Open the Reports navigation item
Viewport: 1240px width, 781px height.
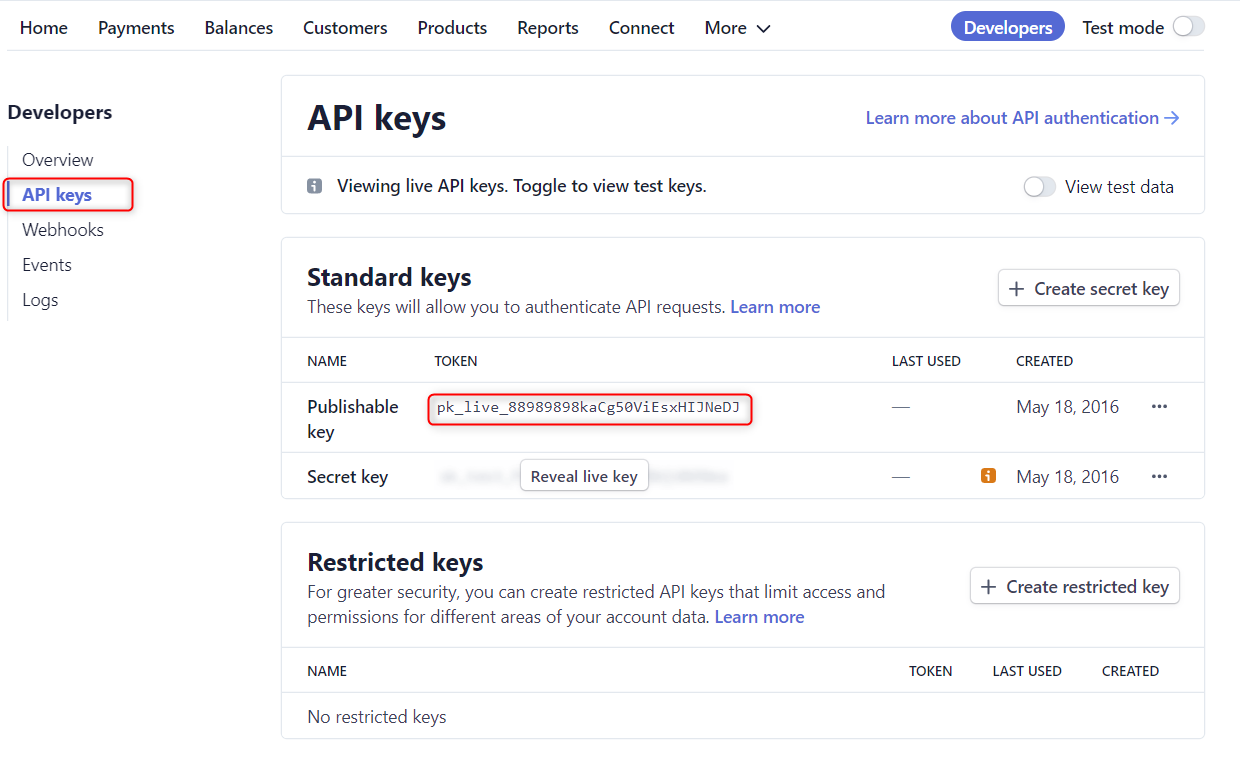coord(547,28)
